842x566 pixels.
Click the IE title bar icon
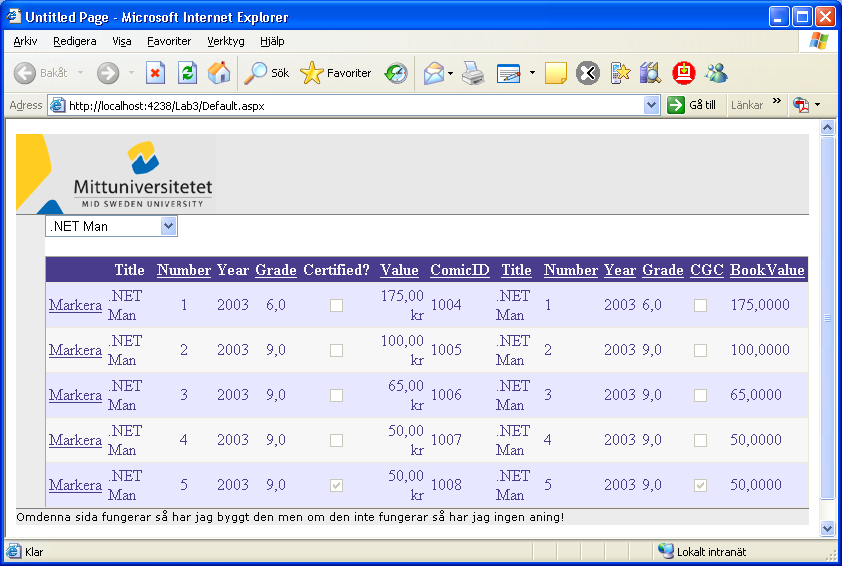tap(13, 17)
